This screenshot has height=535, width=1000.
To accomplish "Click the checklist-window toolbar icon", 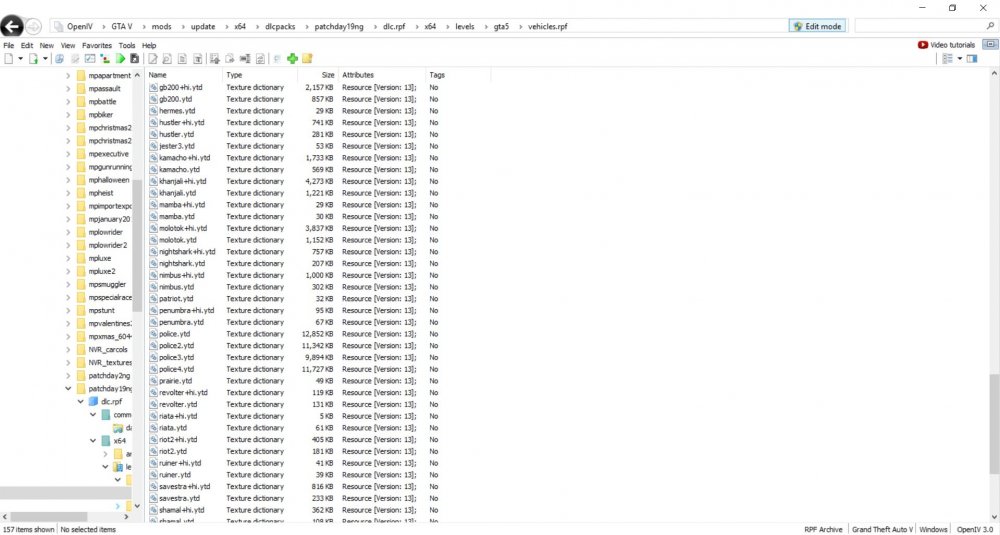I will [x=90, y=59].
